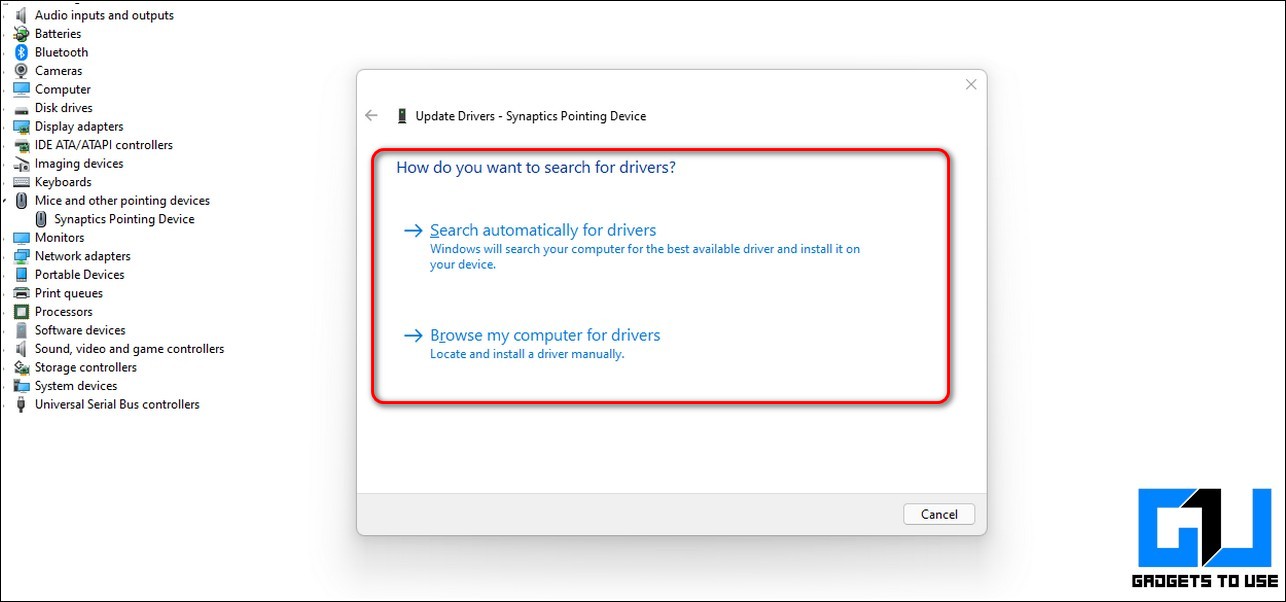Expand the Audio inputs and outputs node
1286x602 pixels.
coord(5,16)
